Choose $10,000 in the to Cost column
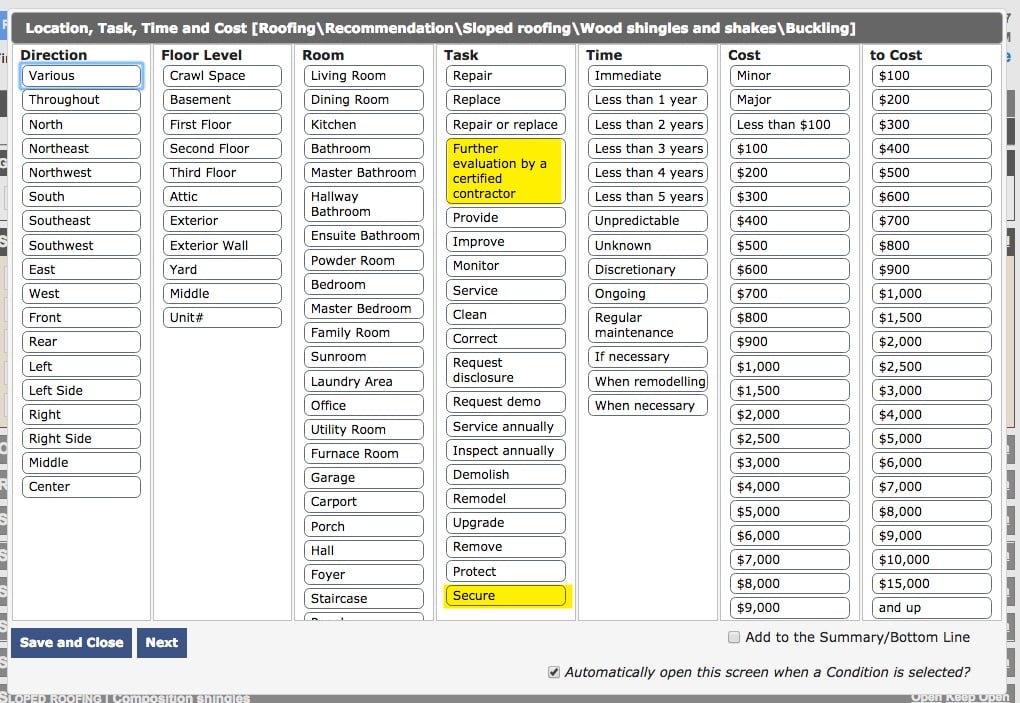Viewport: 1020px width, 703px height. click(931, 560)
